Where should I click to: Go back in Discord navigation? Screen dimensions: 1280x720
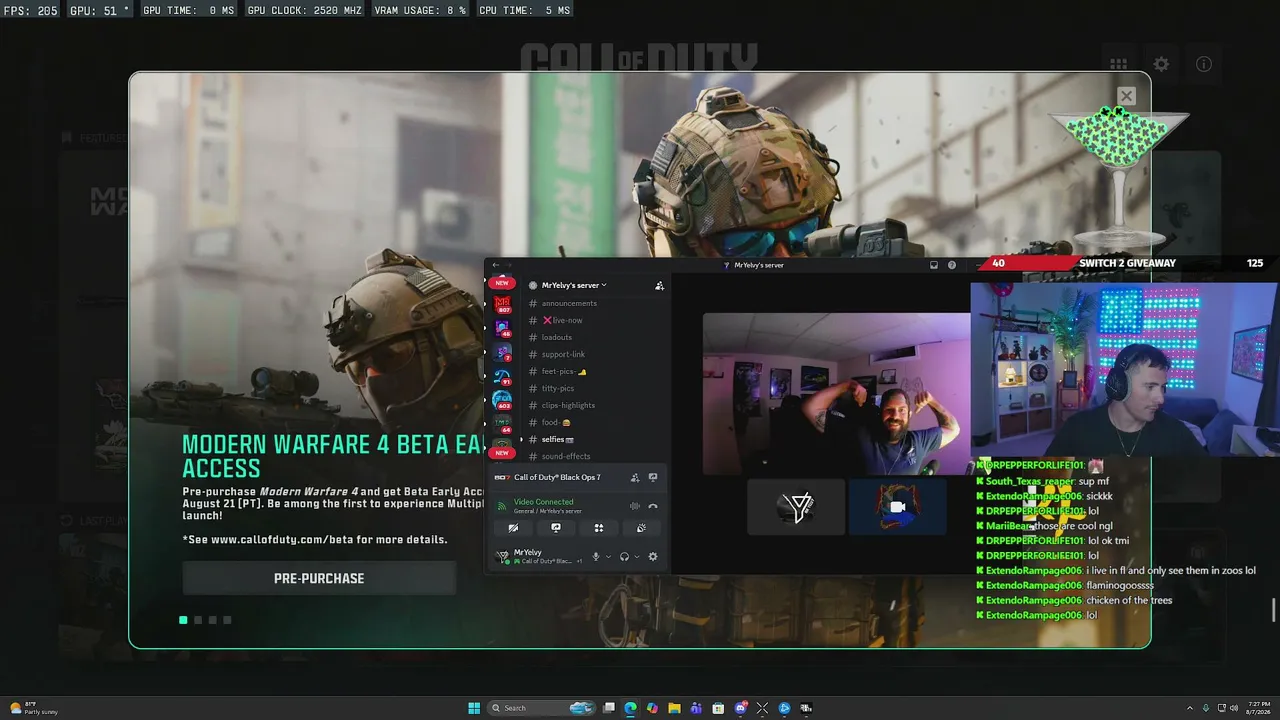pyautogui.click(x=495, y=265)
